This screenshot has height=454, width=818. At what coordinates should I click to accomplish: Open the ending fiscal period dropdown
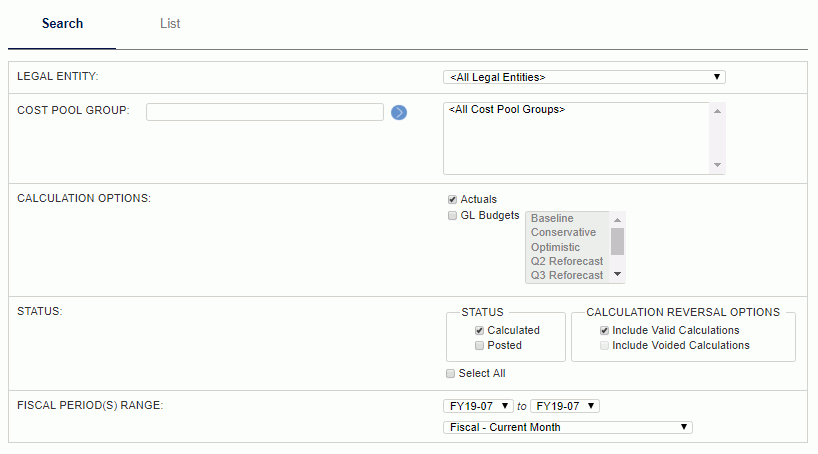[x=565, y=406]
